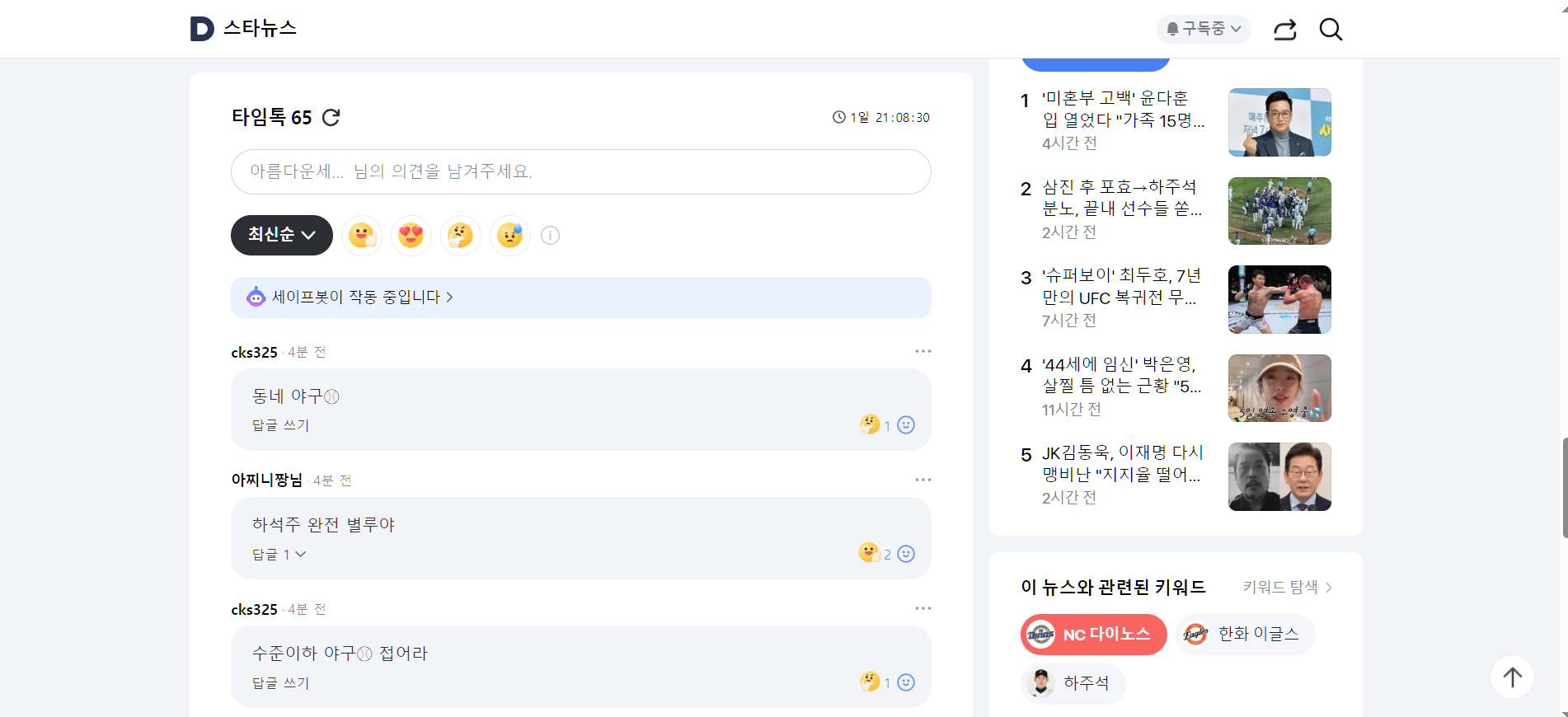
Task: Toggle the thinking-face reaction on 동네 야구 comment
Action: (x=871, y=424)
